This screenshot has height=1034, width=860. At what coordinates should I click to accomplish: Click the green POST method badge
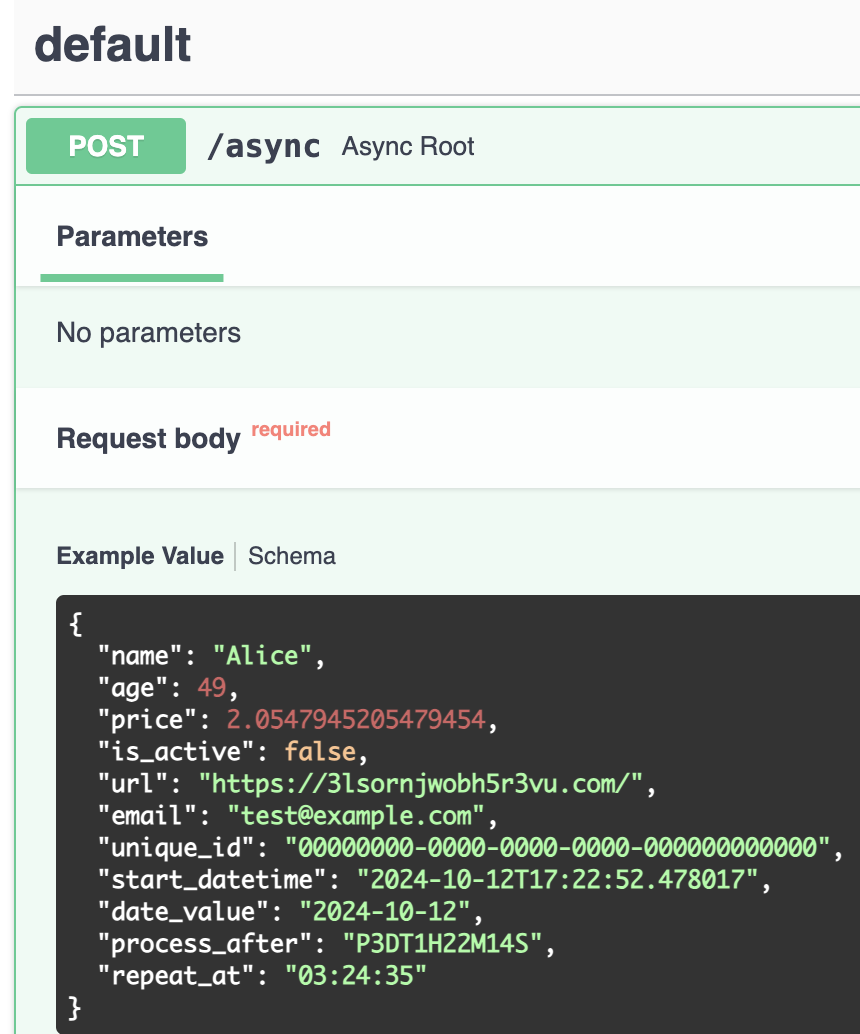[x=106, y=146]
